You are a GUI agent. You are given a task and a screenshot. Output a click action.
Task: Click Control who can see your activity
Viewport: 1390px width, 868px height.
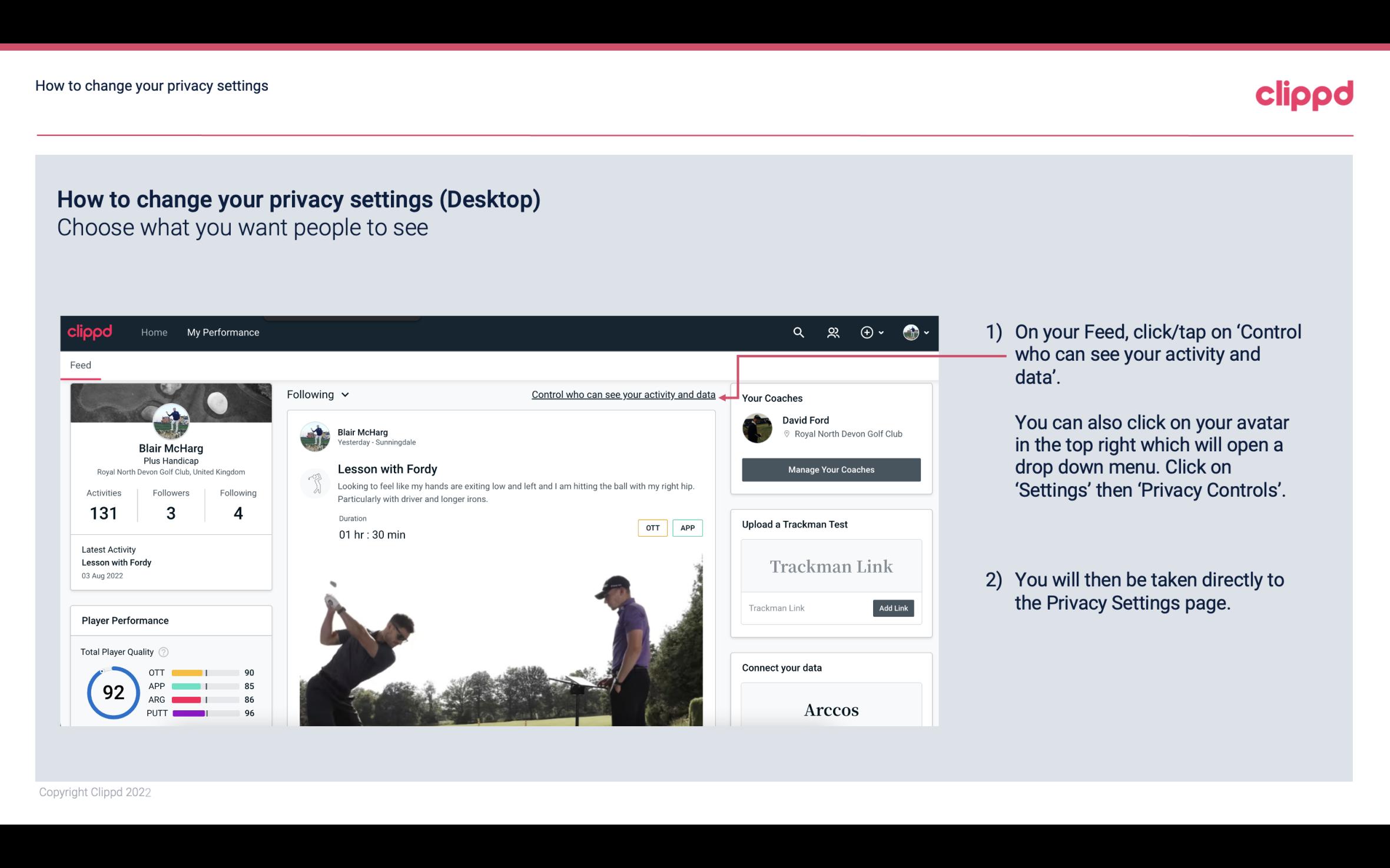[x=622, y=394]
